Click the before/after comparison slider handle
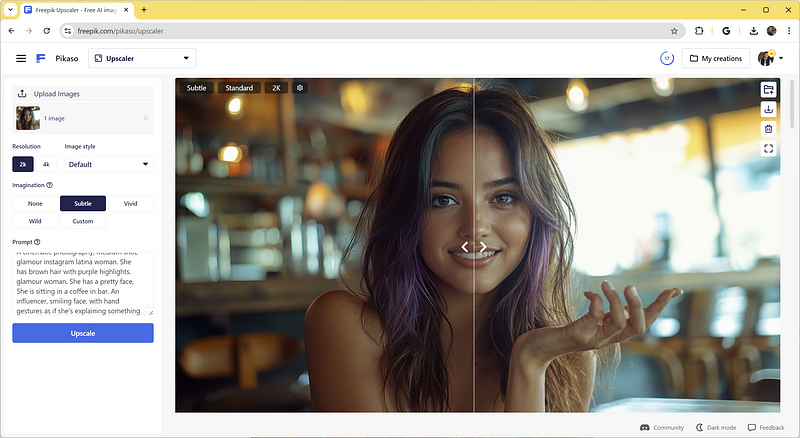The width and height of the screenshot is (800, 438). click(x=474, y=247)
